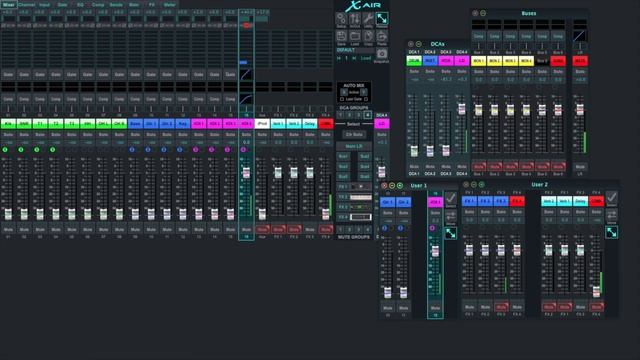Image resolution: width=640 pixels, height=360 pixels.
Task: Click the +17.0 gain value on Aux strip
Action: tap(262, 13)
